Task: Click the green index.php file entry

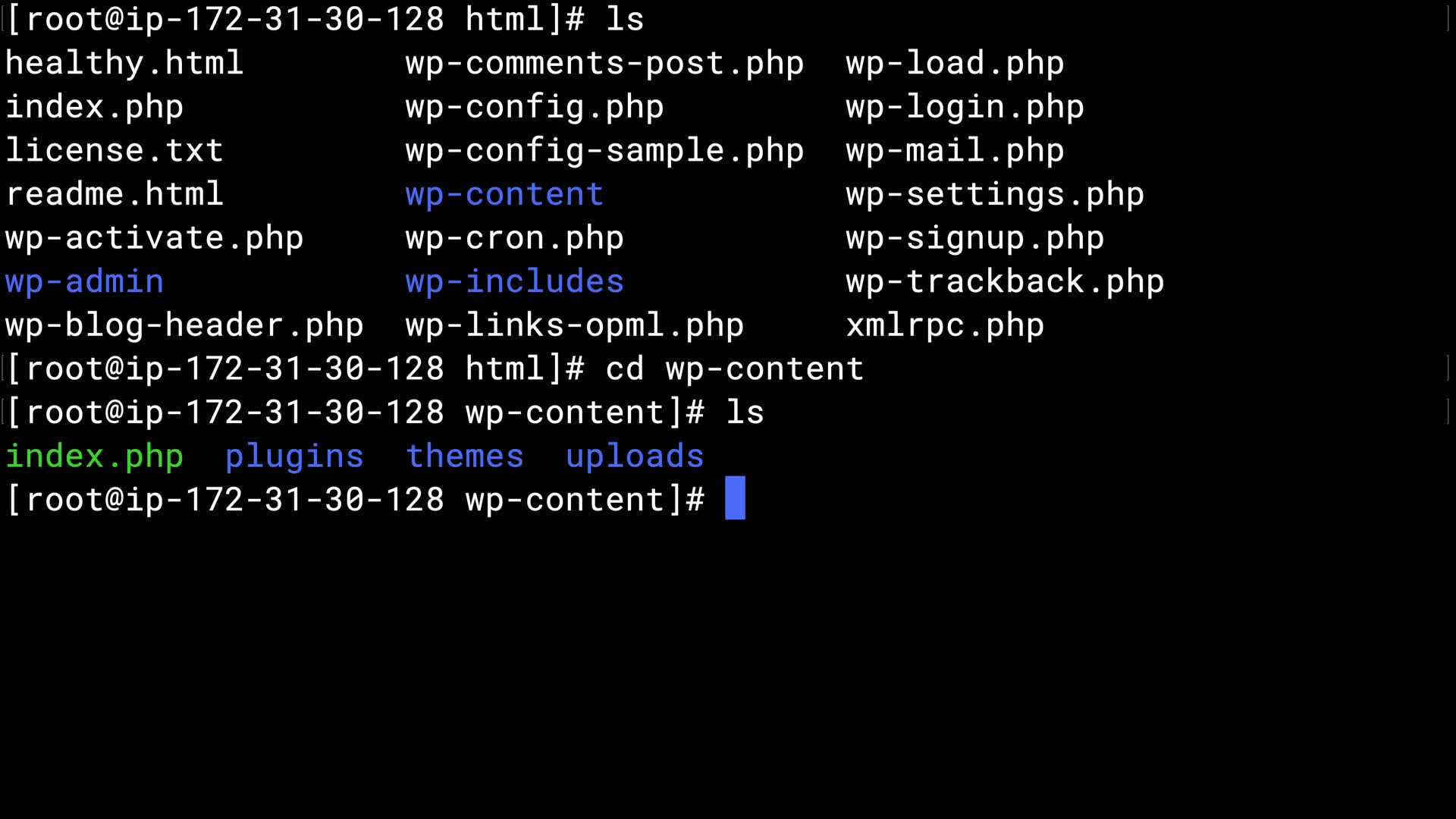Action: pos(94,456)
